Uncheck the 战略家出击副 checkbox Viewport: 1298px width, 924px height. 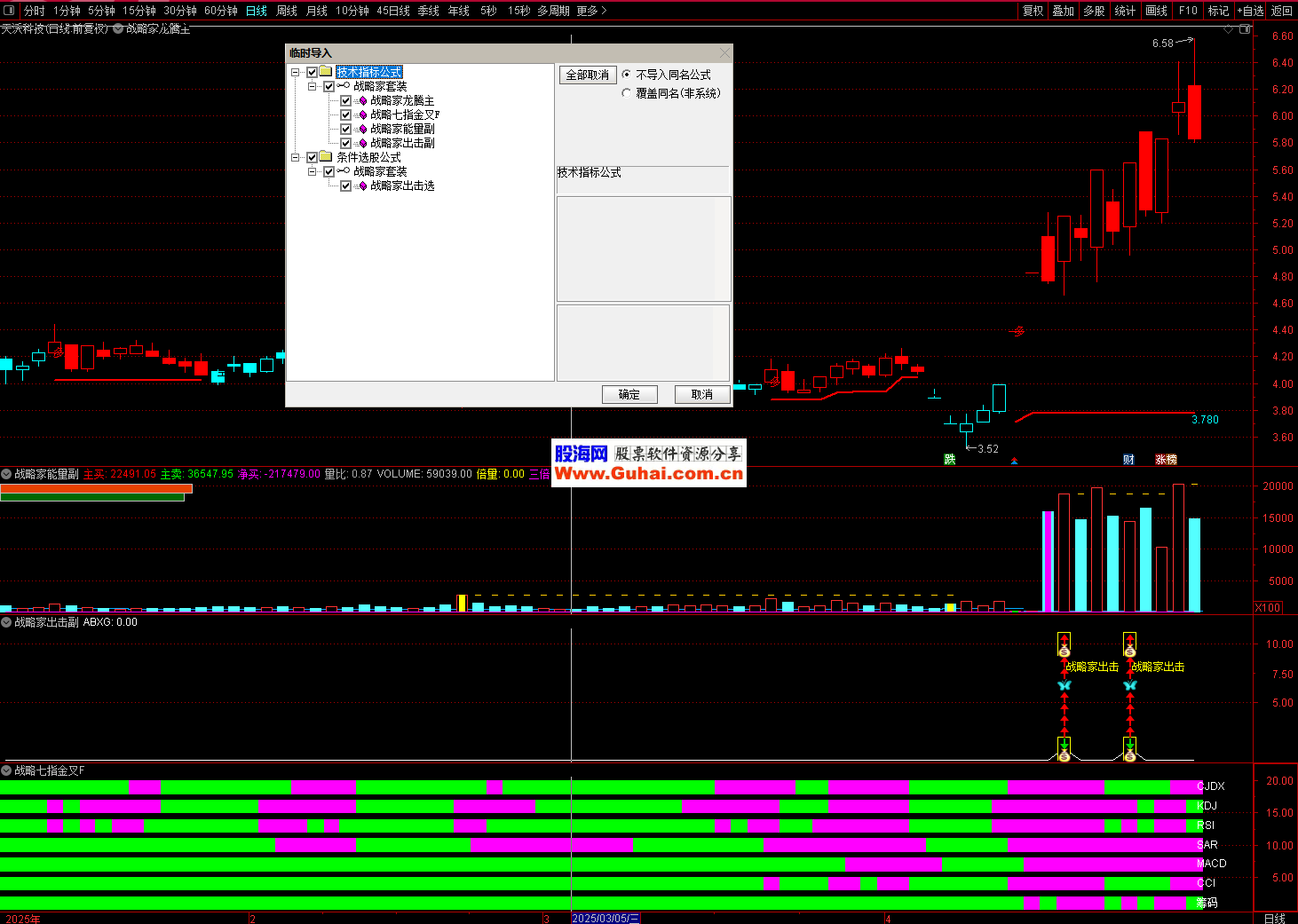345,143
